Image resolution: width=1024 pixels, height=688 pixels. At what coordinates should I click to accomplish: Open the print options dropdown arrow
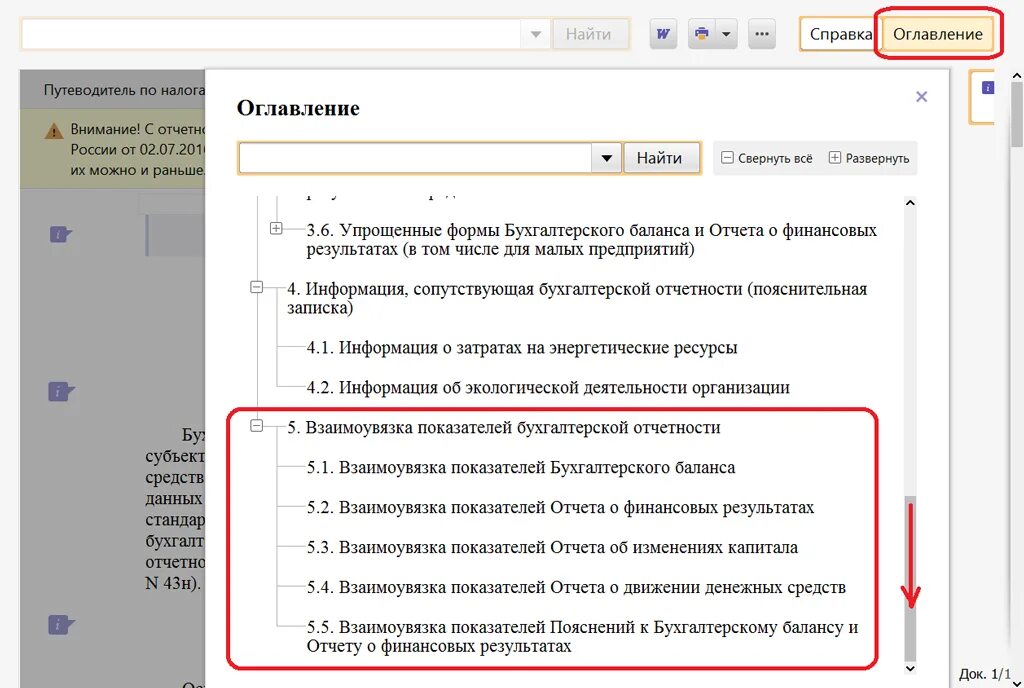point(726,33)
